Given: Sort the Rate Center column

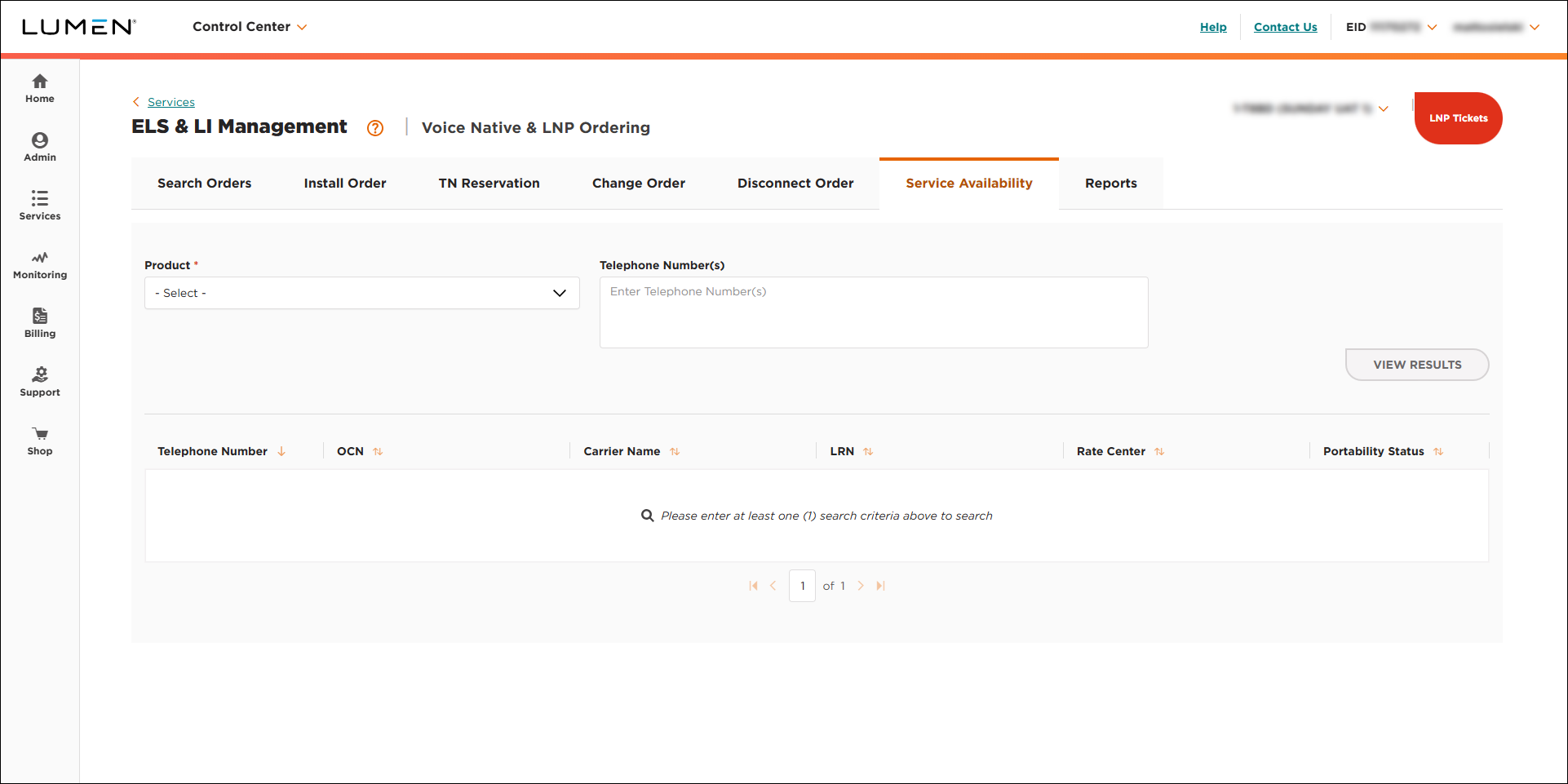Looking at the screenshot, I should click(1159, 451).
